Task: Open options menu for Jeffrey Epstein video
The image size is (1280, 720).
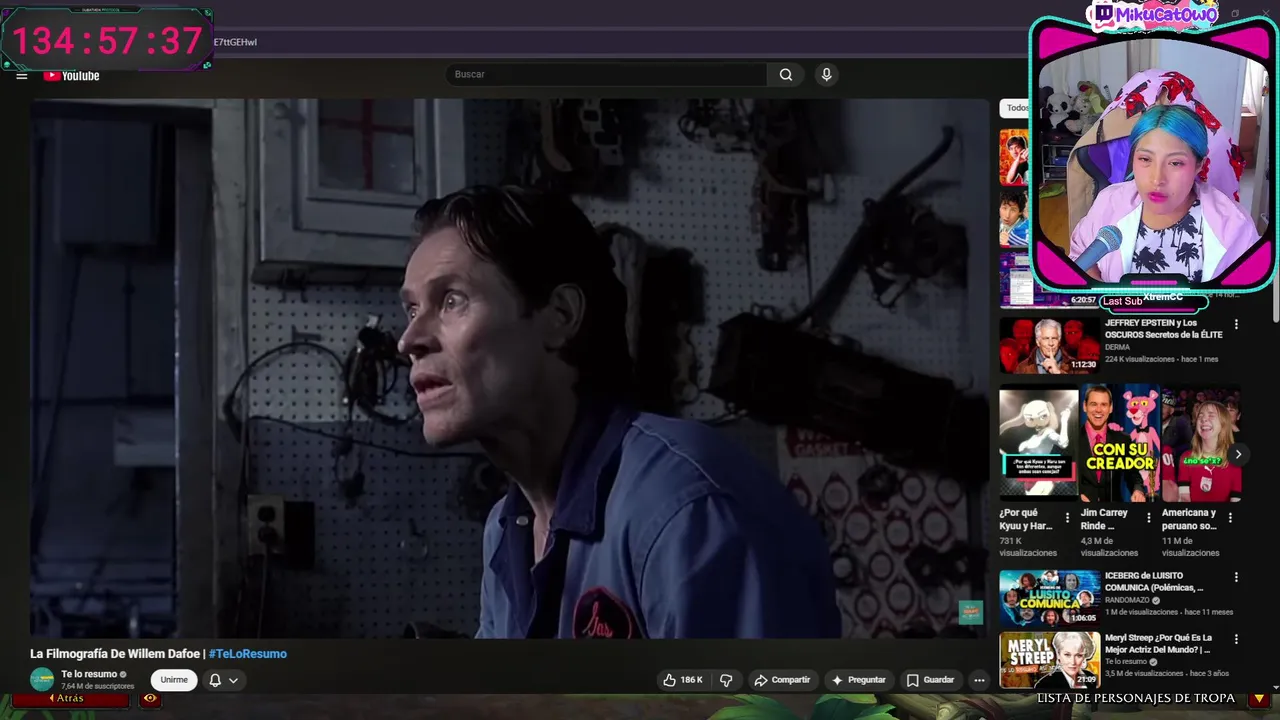Action: pos(1236,324)
